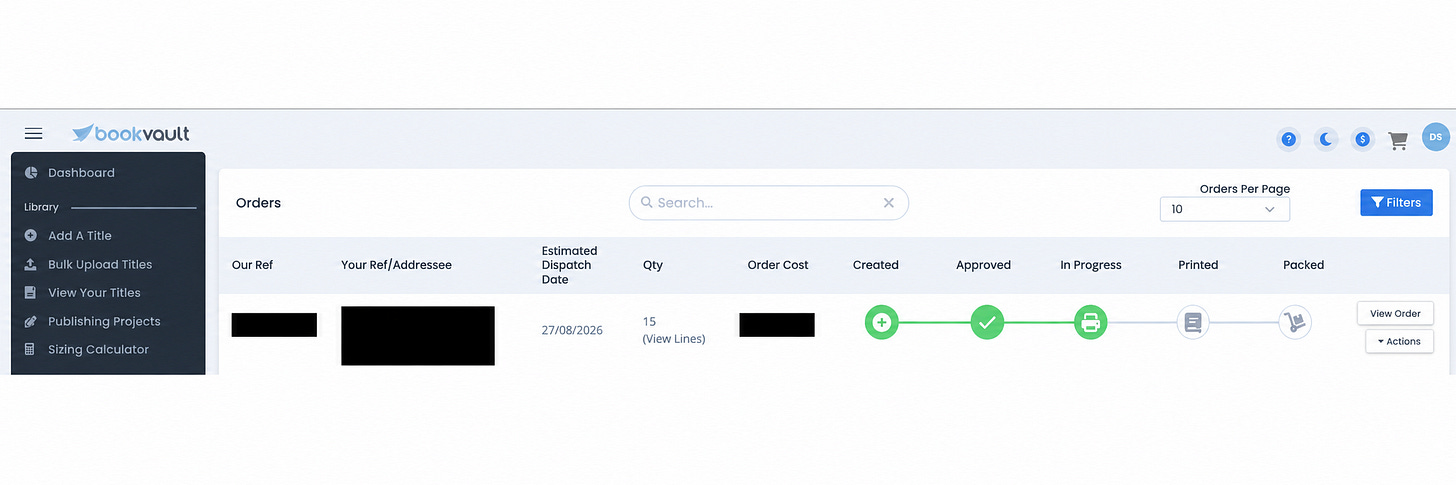Click the View Order button

[x=1395, y=313]
